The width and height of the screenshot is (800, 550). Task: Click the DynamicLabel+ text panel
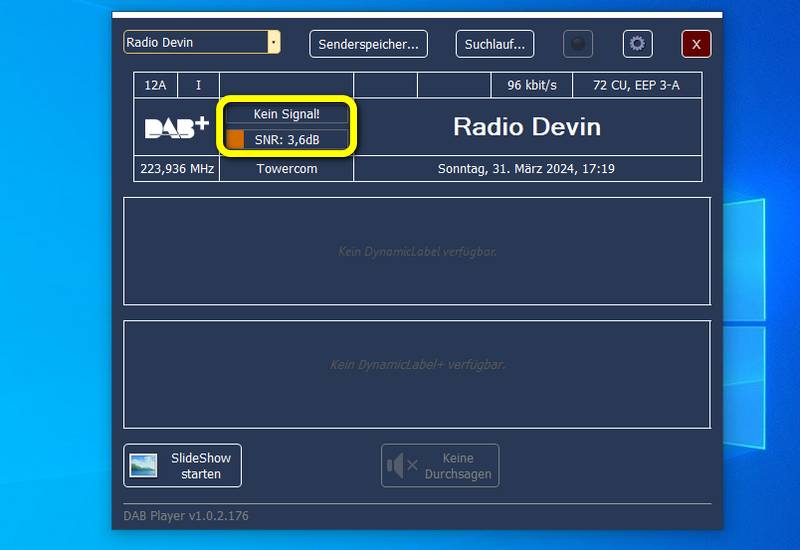pyautogui.click(x=417, y=374)
